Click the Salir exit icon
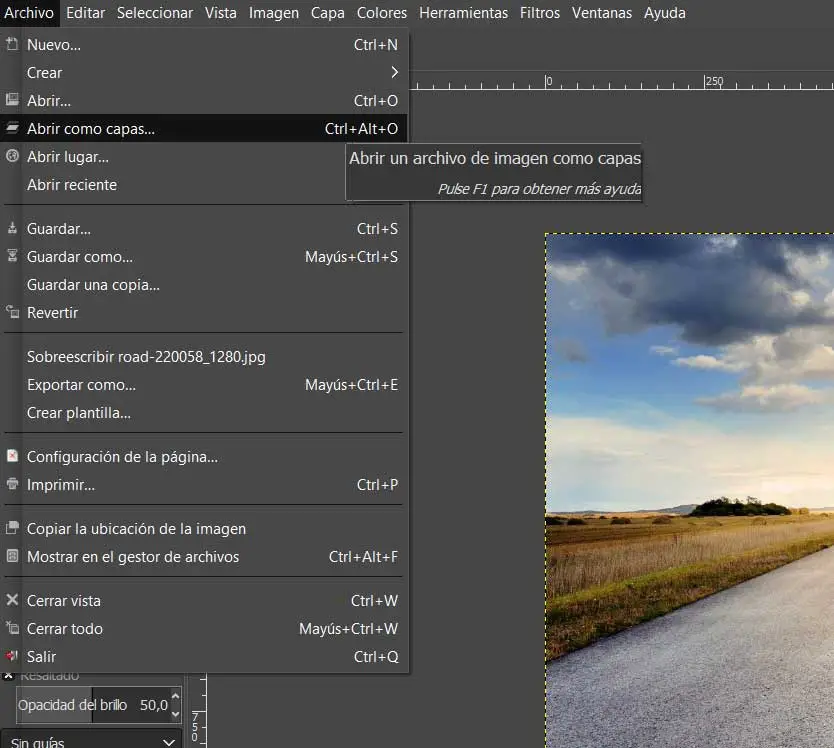 [x=12, y=657]
